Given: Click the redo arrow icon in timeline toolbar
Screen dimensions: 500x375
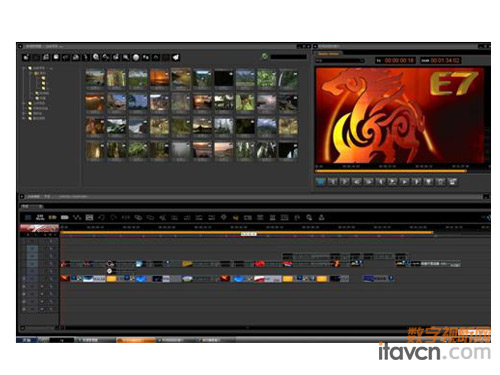Looking at the screenshot, I should click(114, 218).
